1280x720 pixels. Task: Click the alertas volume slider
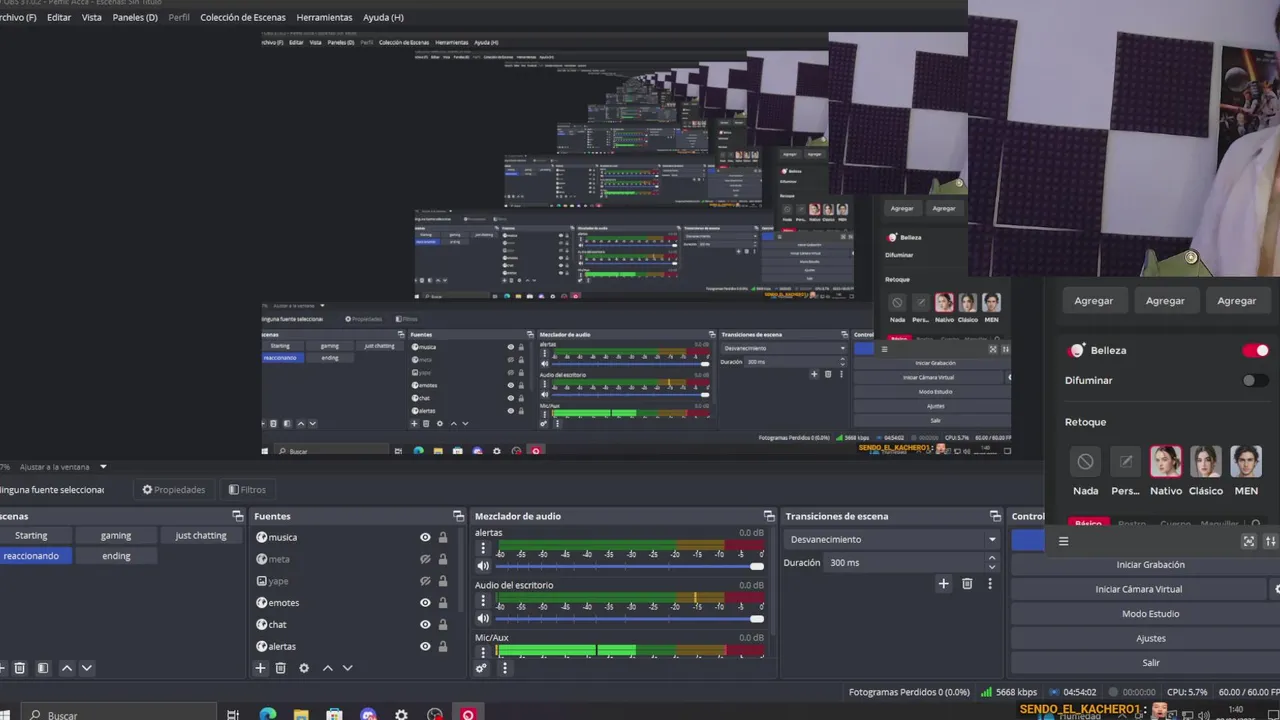click(x=627, y=566)
